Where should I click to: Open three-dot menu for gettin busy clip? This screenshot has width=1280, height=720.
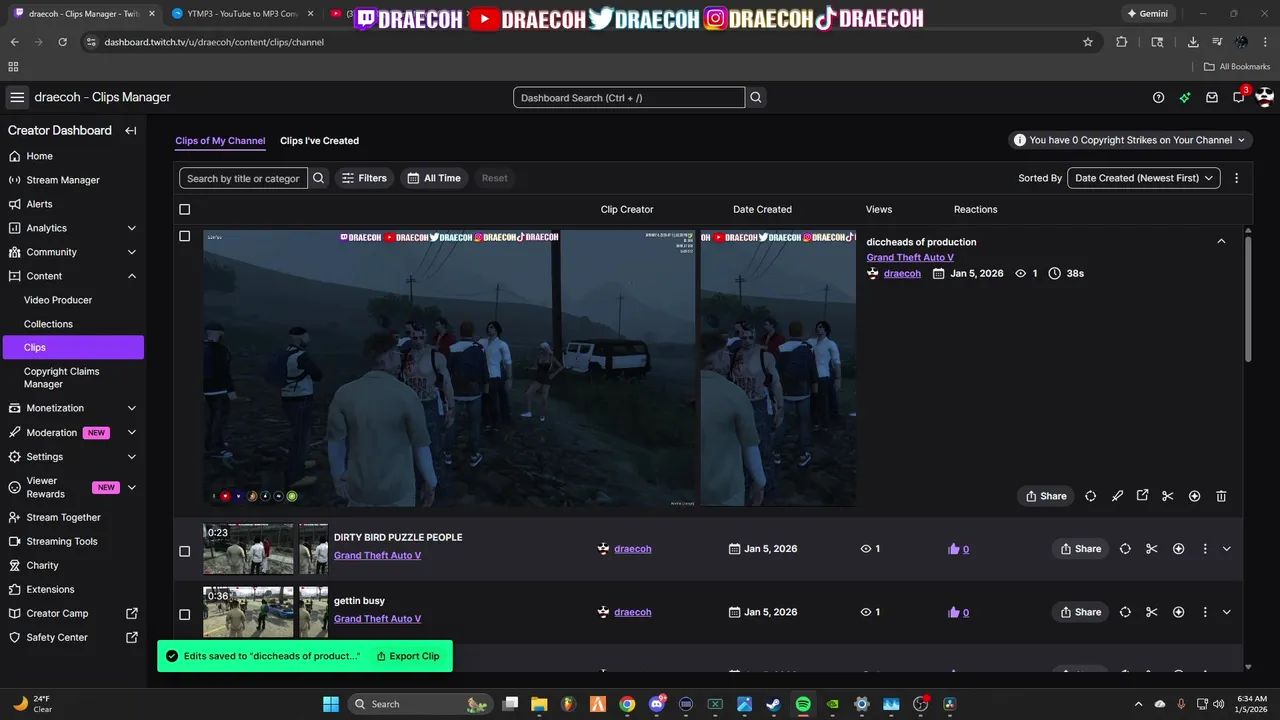(x=1204, y=612)
